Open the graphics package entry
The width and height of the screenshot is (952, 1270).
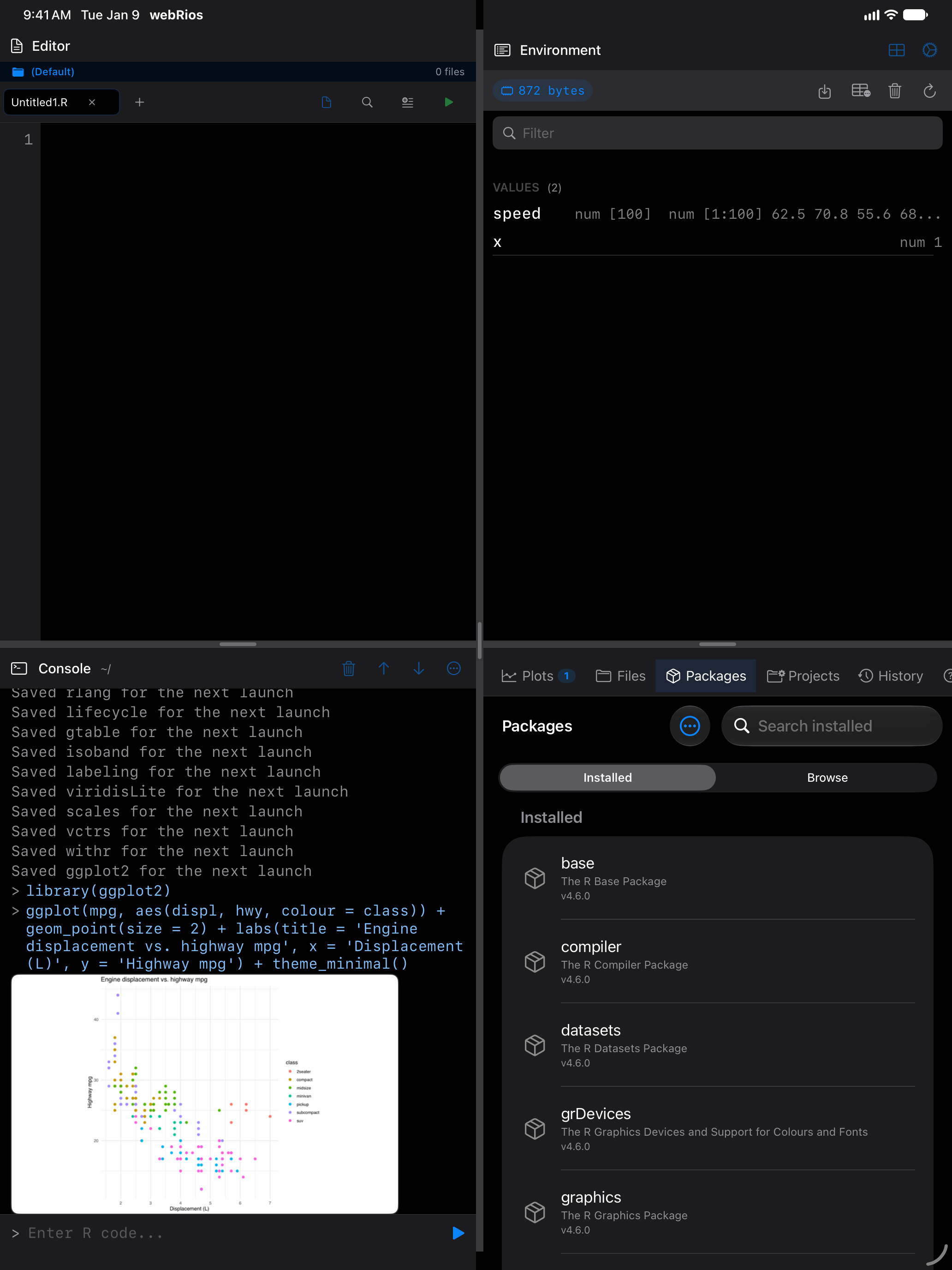click(717, 1213)
